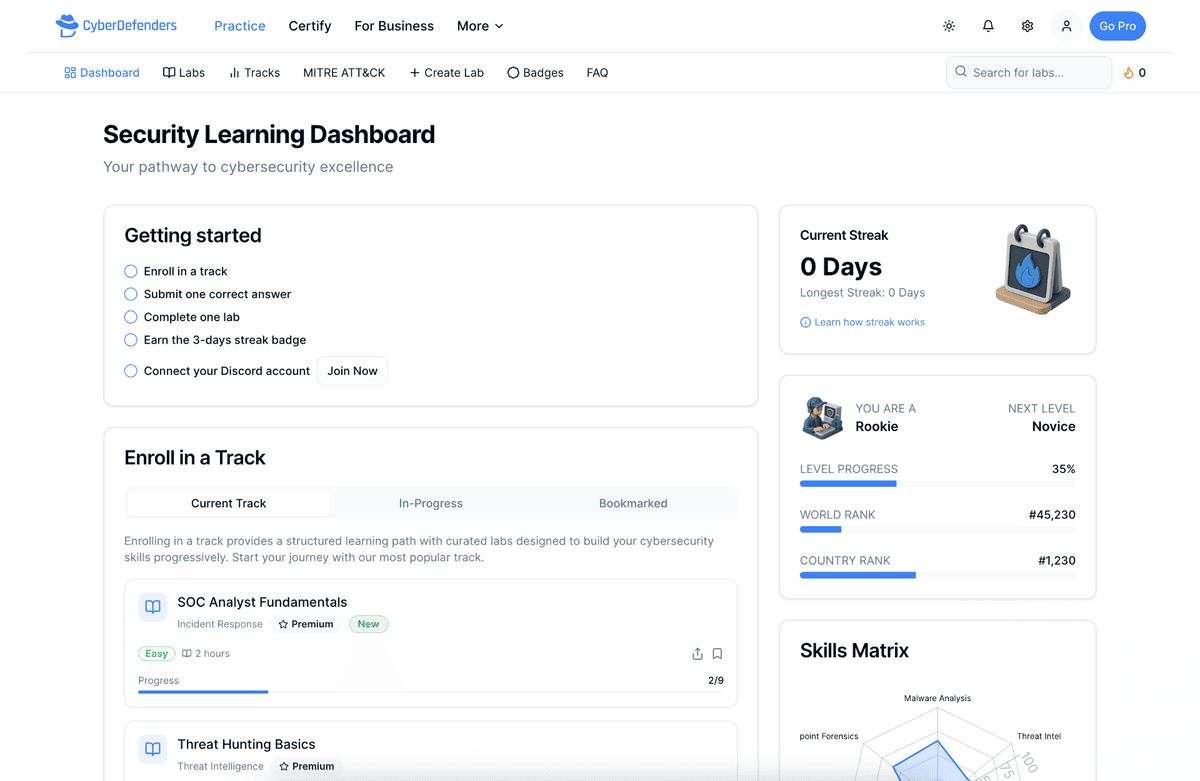Click the #1,230 country rank value
Screen dimensions: 1200x781
(1057, 561)
